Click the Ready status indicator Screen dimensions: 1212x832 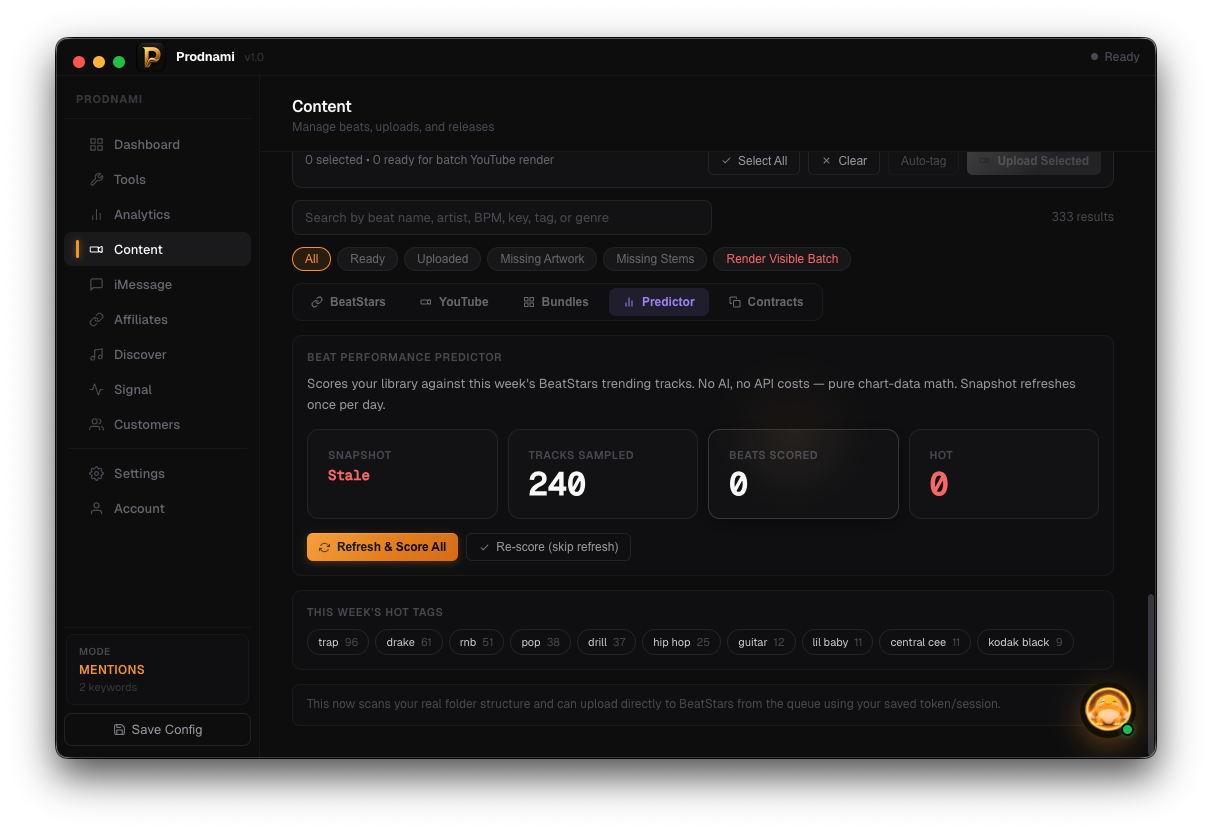click(1115, 57)
